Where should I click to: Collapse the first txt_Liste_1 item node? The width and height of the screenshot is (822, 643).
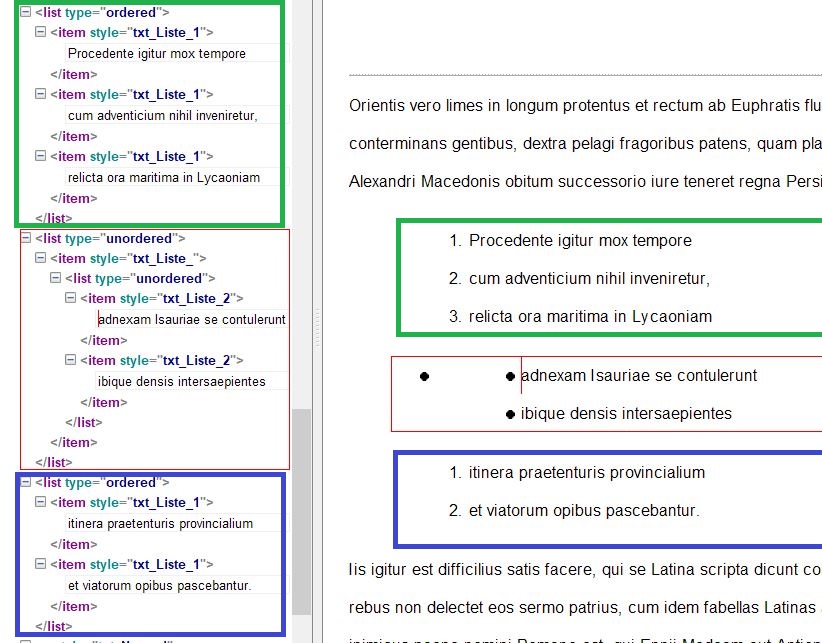(40, 32)
